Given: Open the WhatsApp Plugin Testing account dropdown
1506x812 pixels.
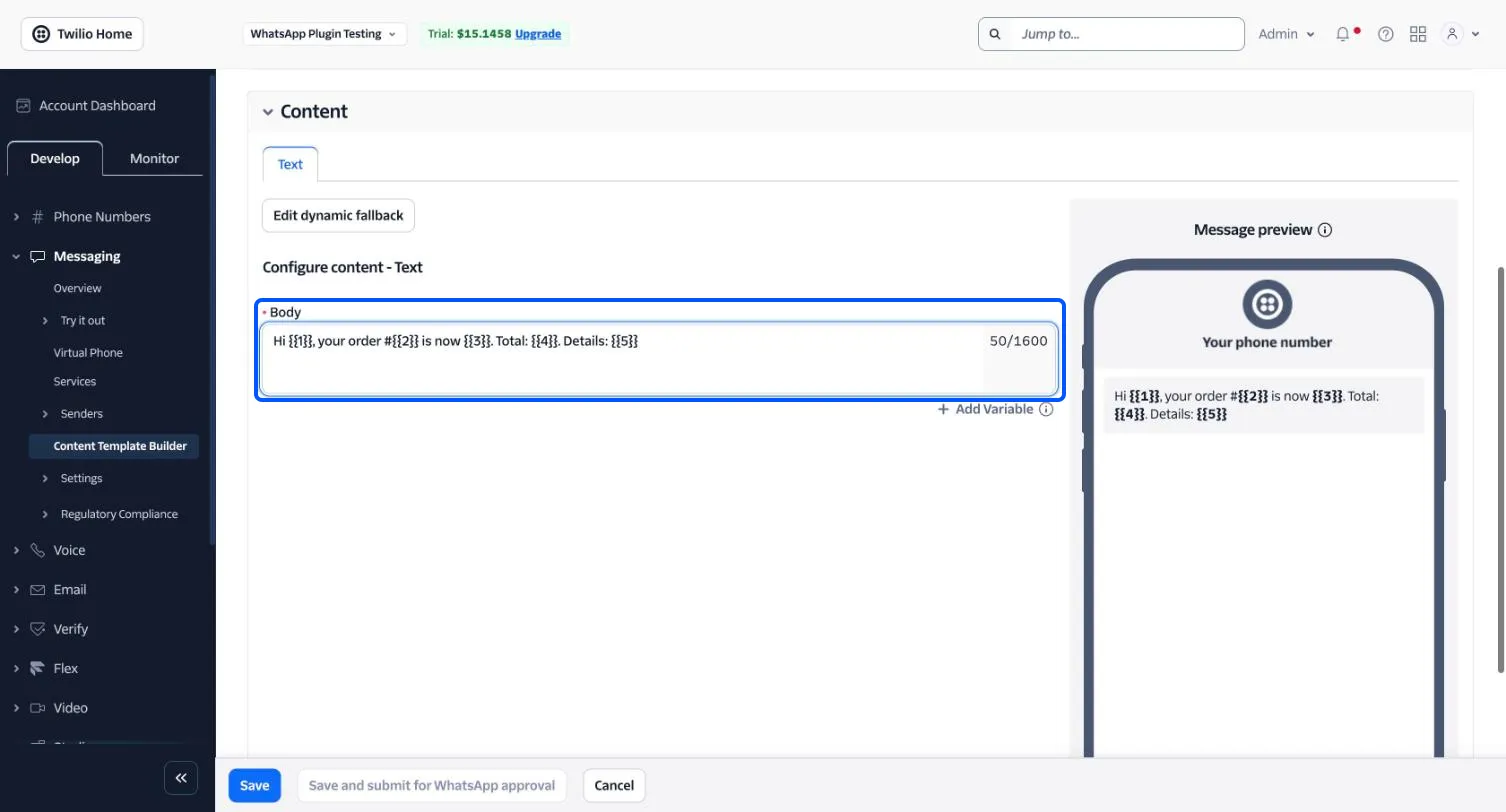Looking at the screenshot, I should tap(325, 34).
